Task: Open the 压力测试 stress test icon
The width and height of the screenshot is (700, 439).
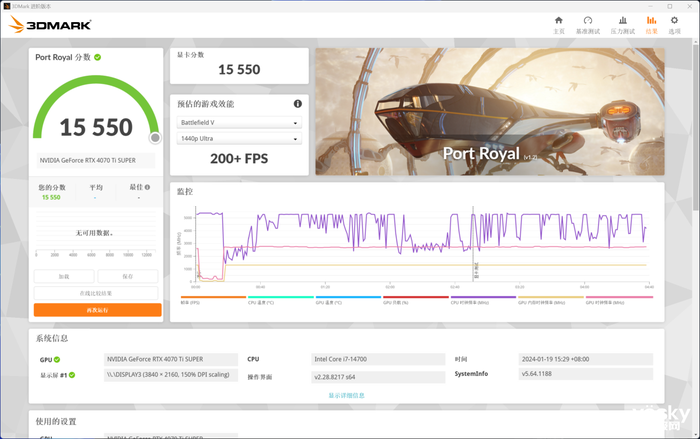Action: coord(623,21)
